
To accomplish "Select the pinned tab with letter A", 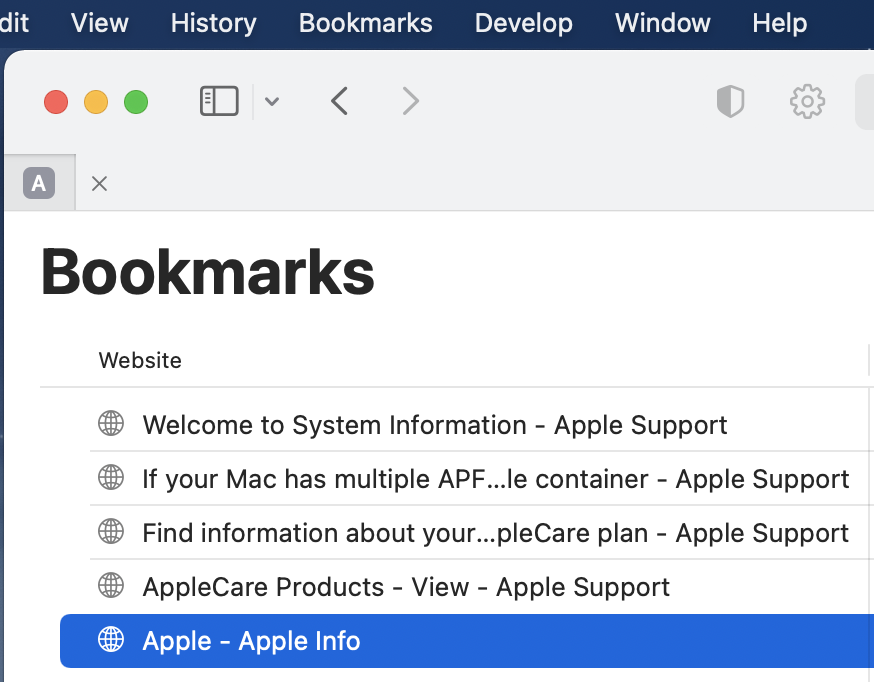I will pos(39,183).
